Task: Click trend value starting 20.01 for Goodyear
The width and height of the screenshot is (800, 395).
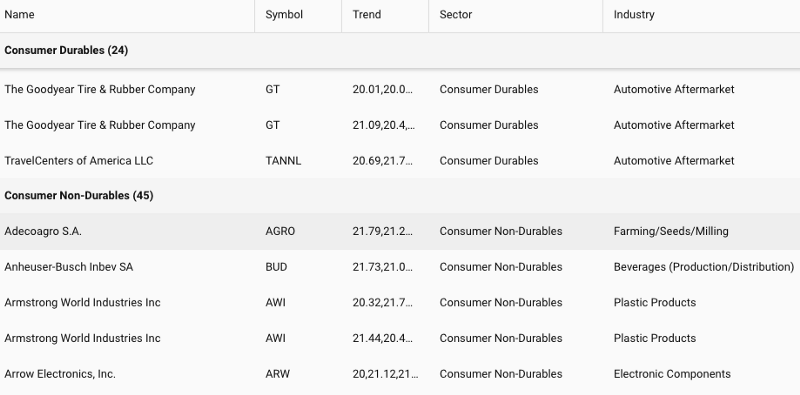Action: click(383, 89)
